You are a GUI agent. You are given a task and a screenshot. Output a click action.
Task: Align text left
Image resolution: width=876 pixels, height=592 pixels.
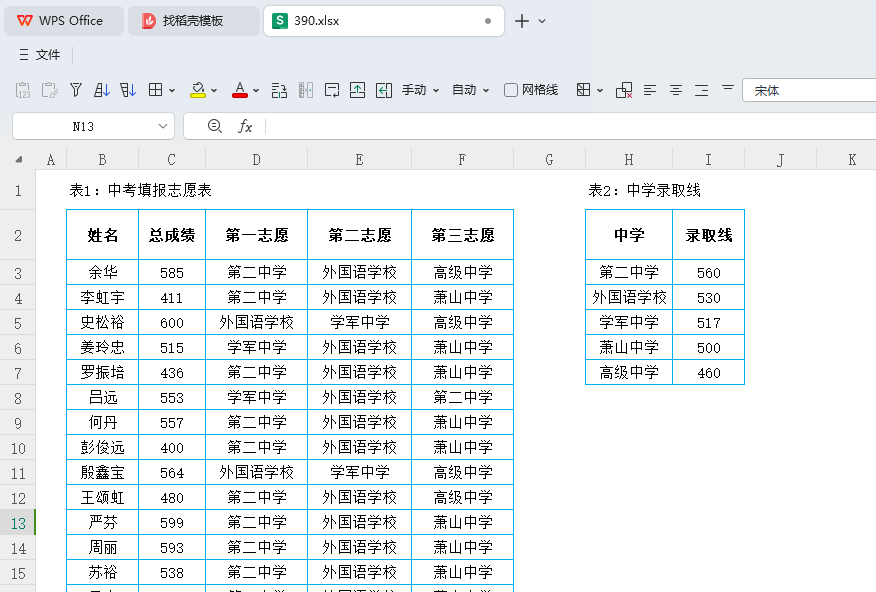pos(650,90)
